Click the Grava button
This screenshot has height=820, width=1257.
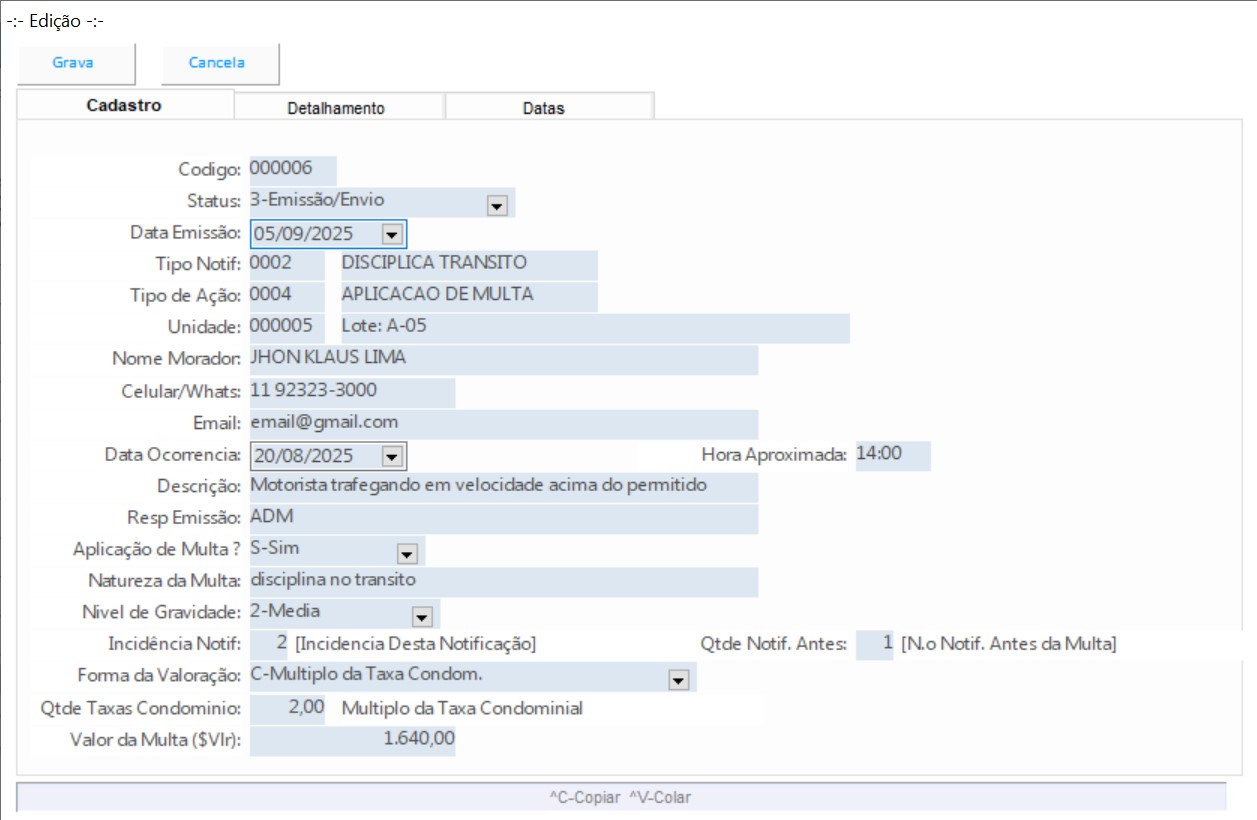(73, 63)
